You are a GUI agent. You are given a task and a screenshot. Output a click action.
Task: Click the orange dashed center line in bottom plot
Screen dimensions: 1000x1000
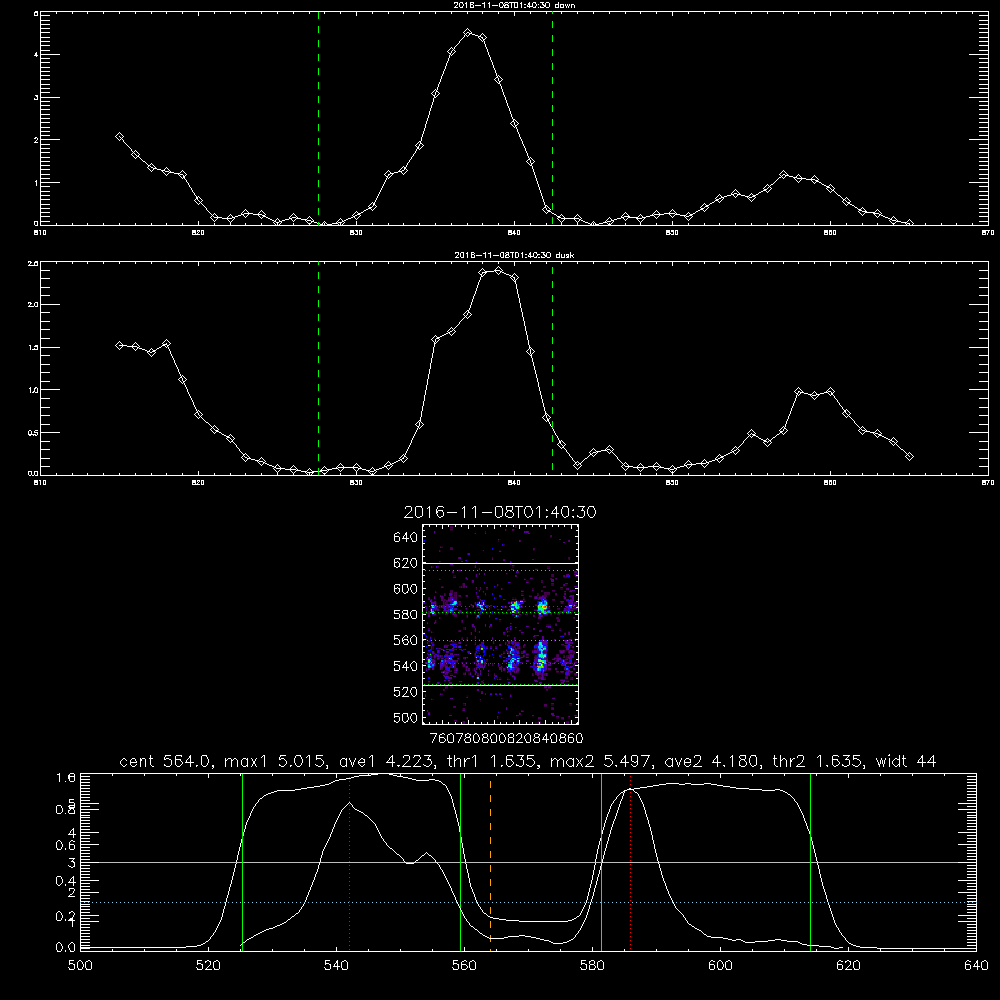point(490,861)
